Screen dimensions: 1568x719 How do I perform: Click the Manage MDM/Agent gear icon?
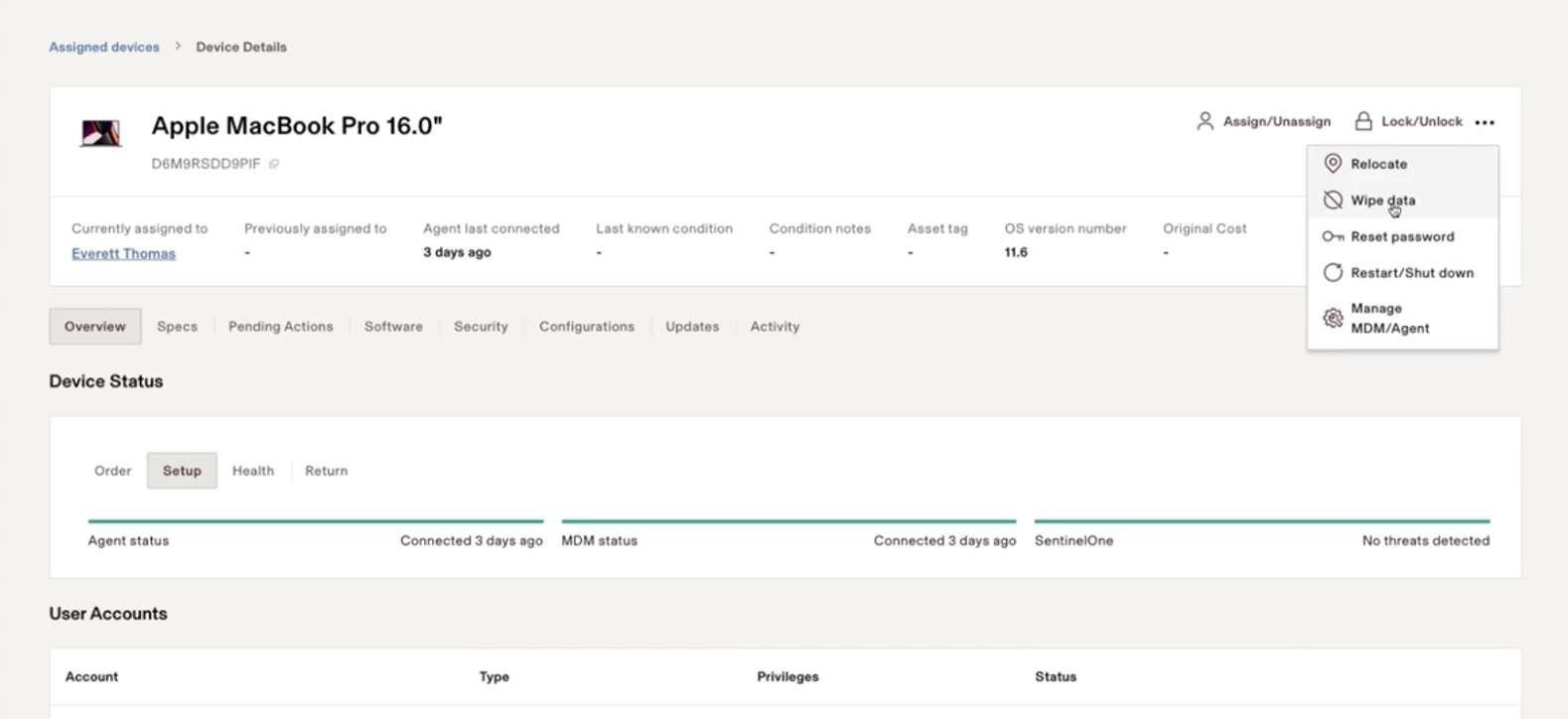coord(1333,318)
